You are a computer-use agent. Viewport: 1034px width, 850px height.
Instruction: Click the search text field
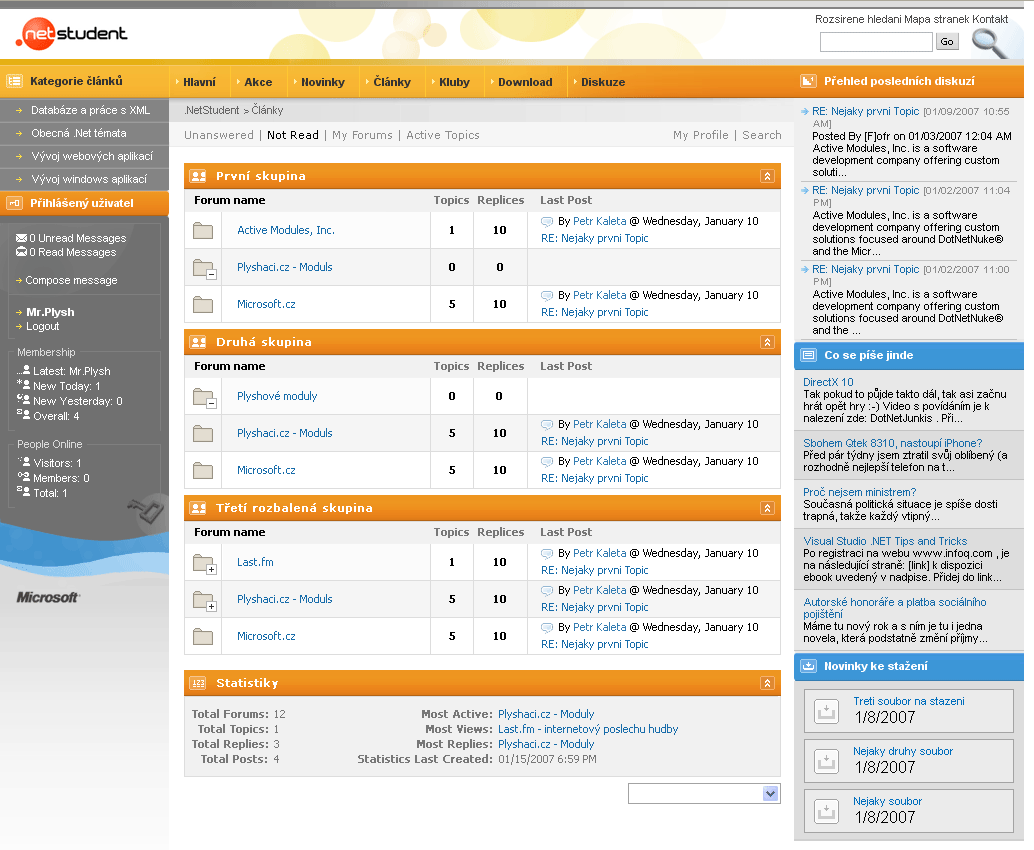pyautogui.click(x=876, y=42)
